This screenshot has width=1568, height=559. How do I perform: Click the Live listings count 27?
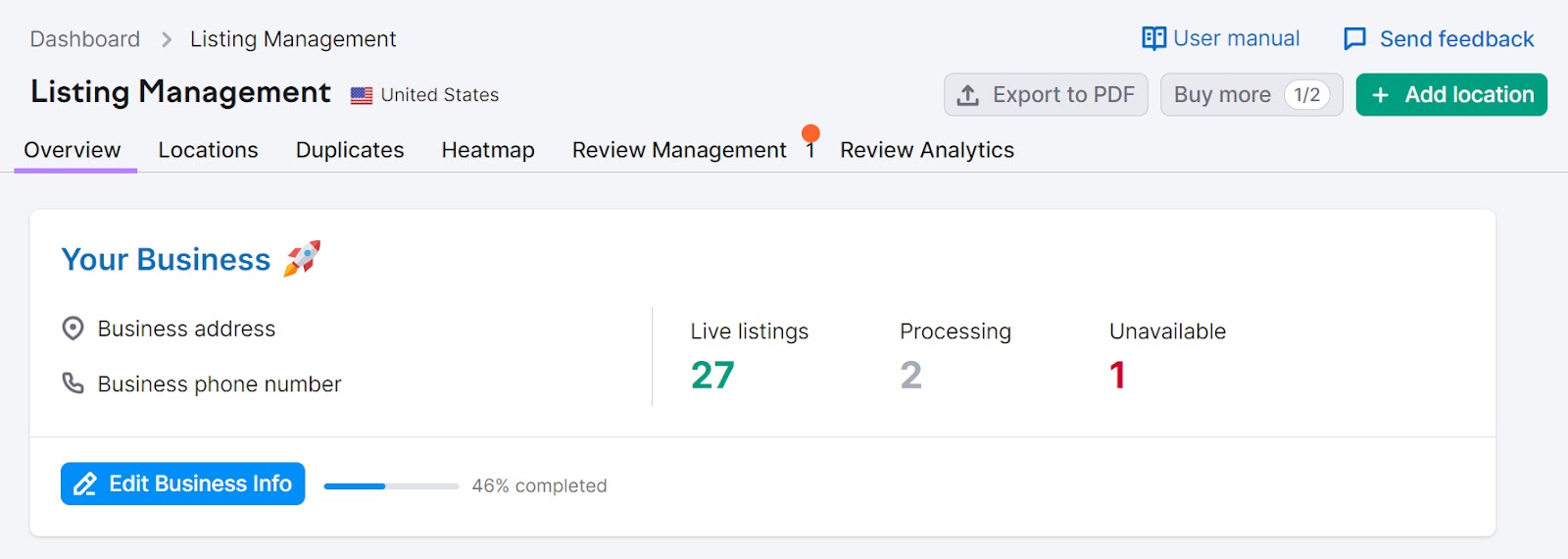click(712, 375)
